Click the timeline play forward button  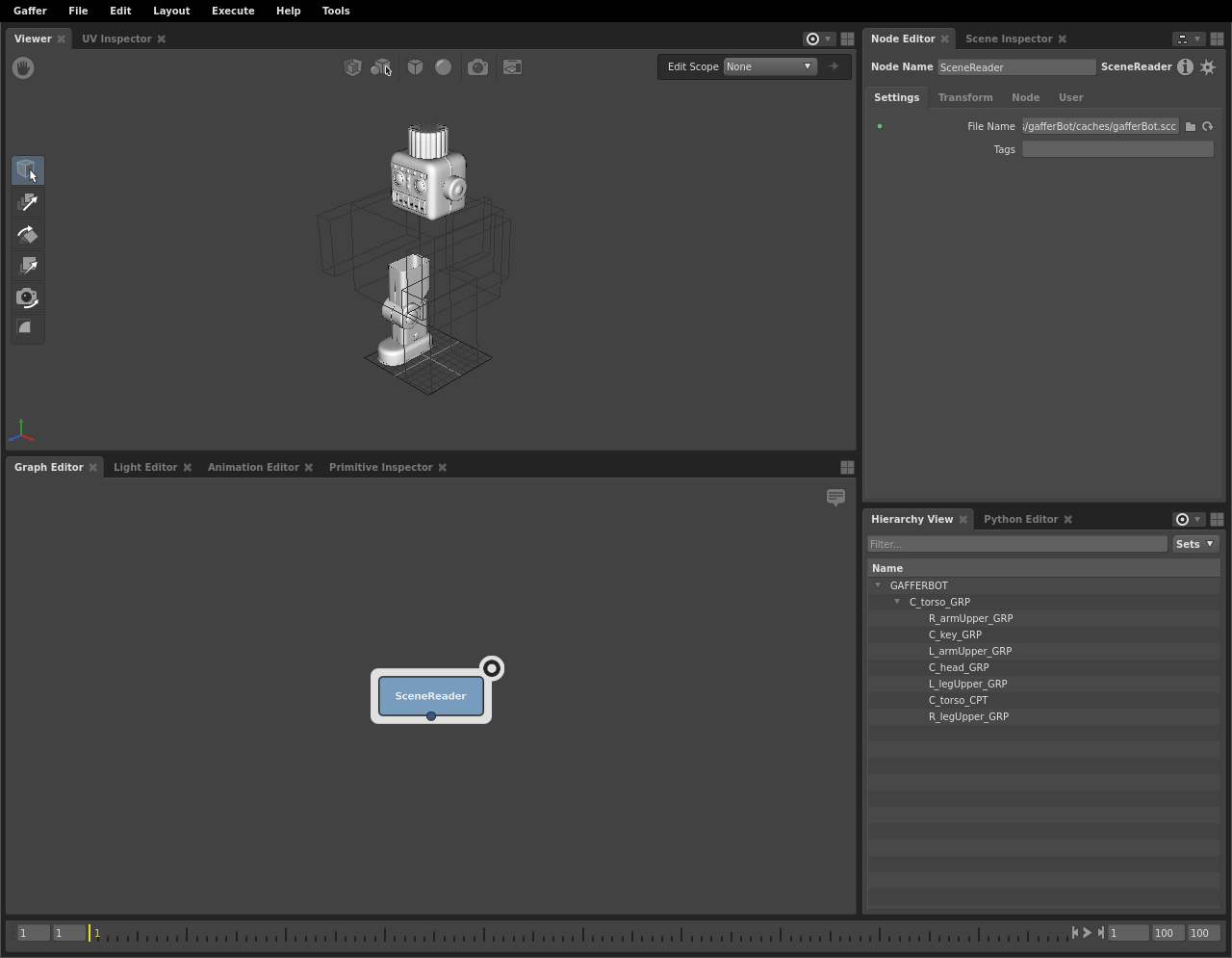[1088, 933]
